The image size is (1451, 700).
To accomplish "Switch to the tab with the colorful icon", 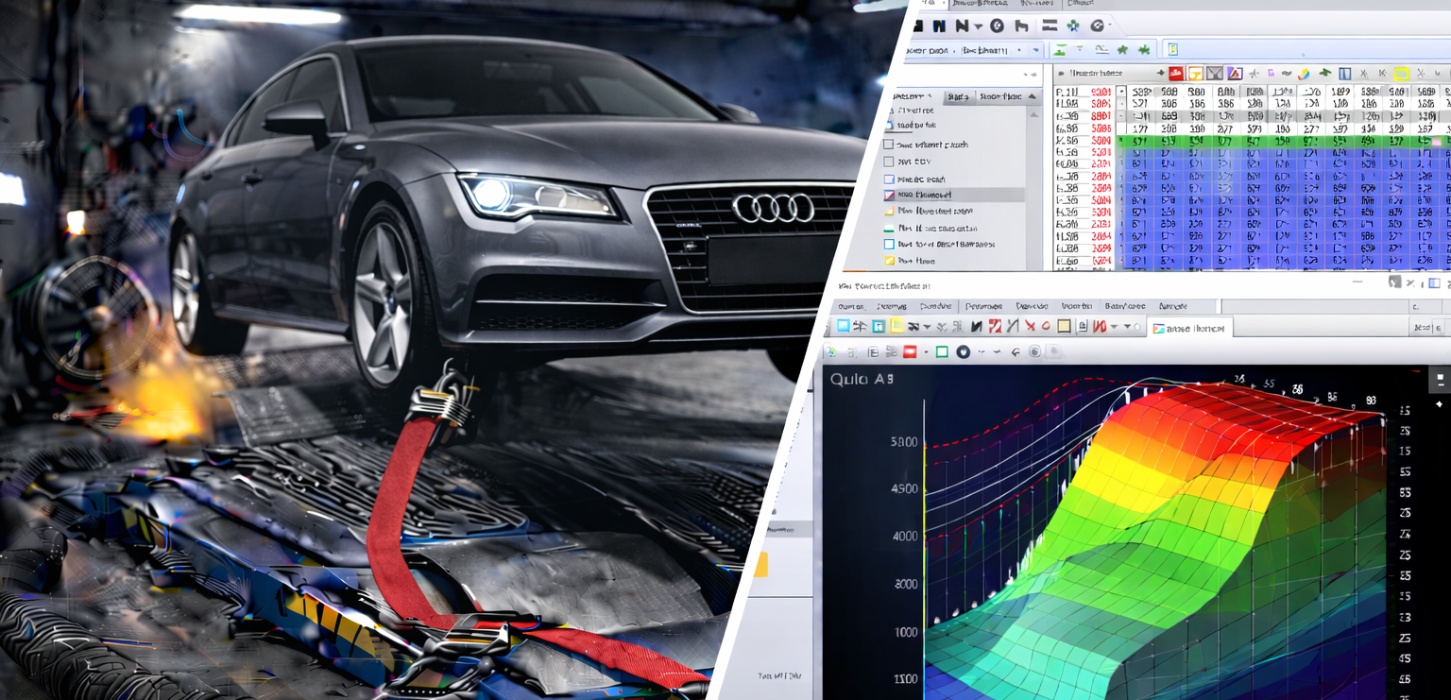I will click(1190, 328).
